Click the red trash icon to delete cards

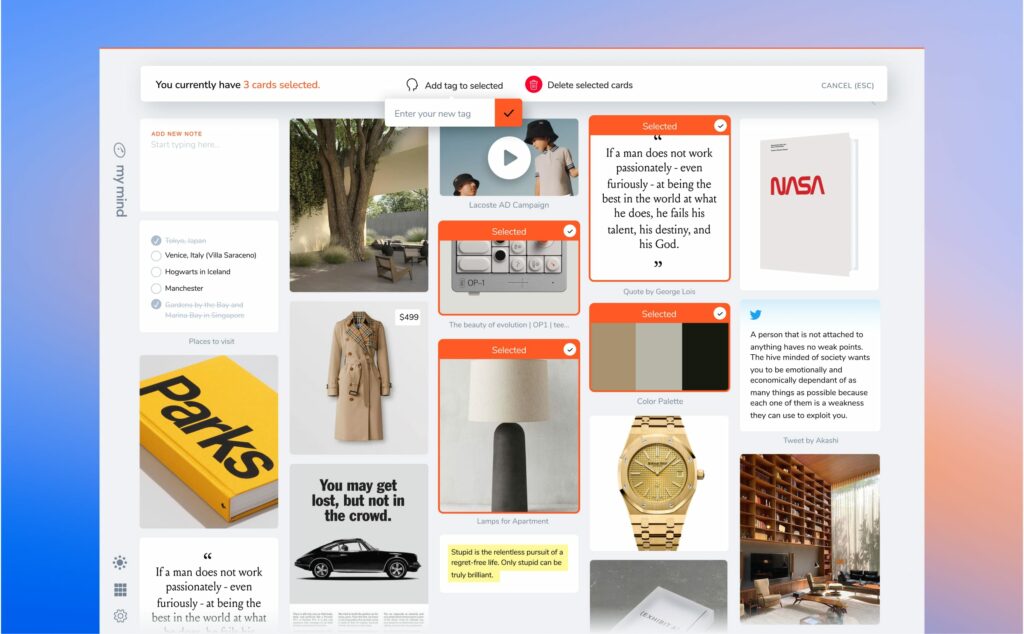(534, 85)
